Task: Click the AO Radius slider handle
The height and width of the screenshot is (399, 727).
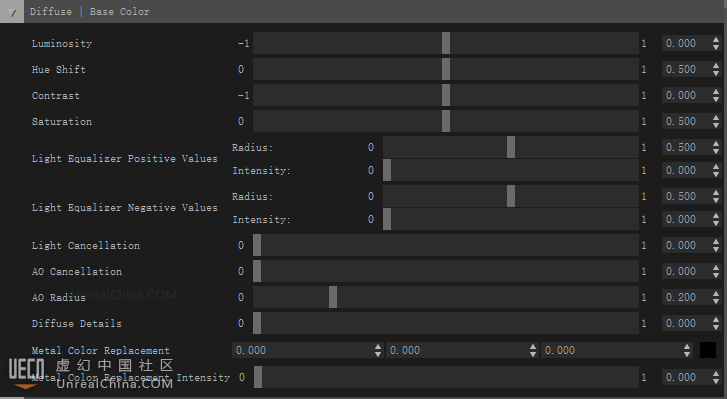Action: [x=333, y=297]
